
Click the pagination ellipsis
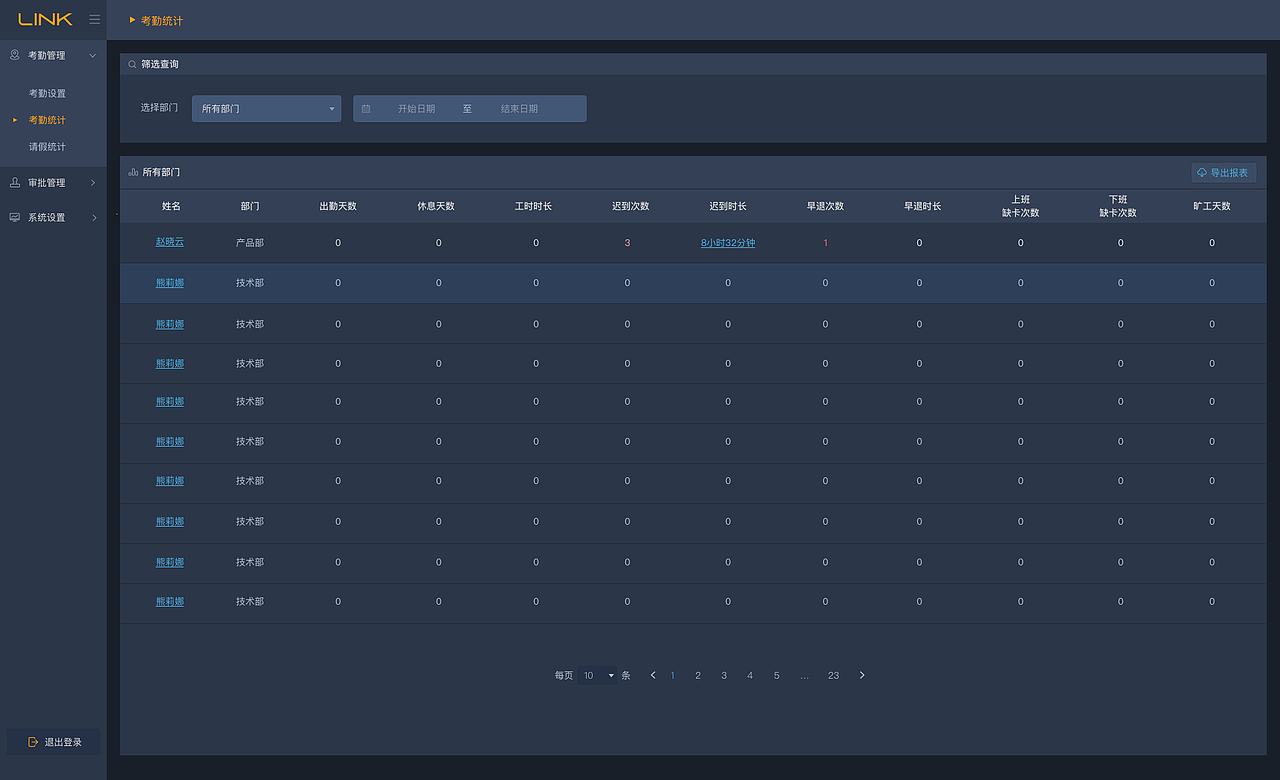[x=804, y=676]
